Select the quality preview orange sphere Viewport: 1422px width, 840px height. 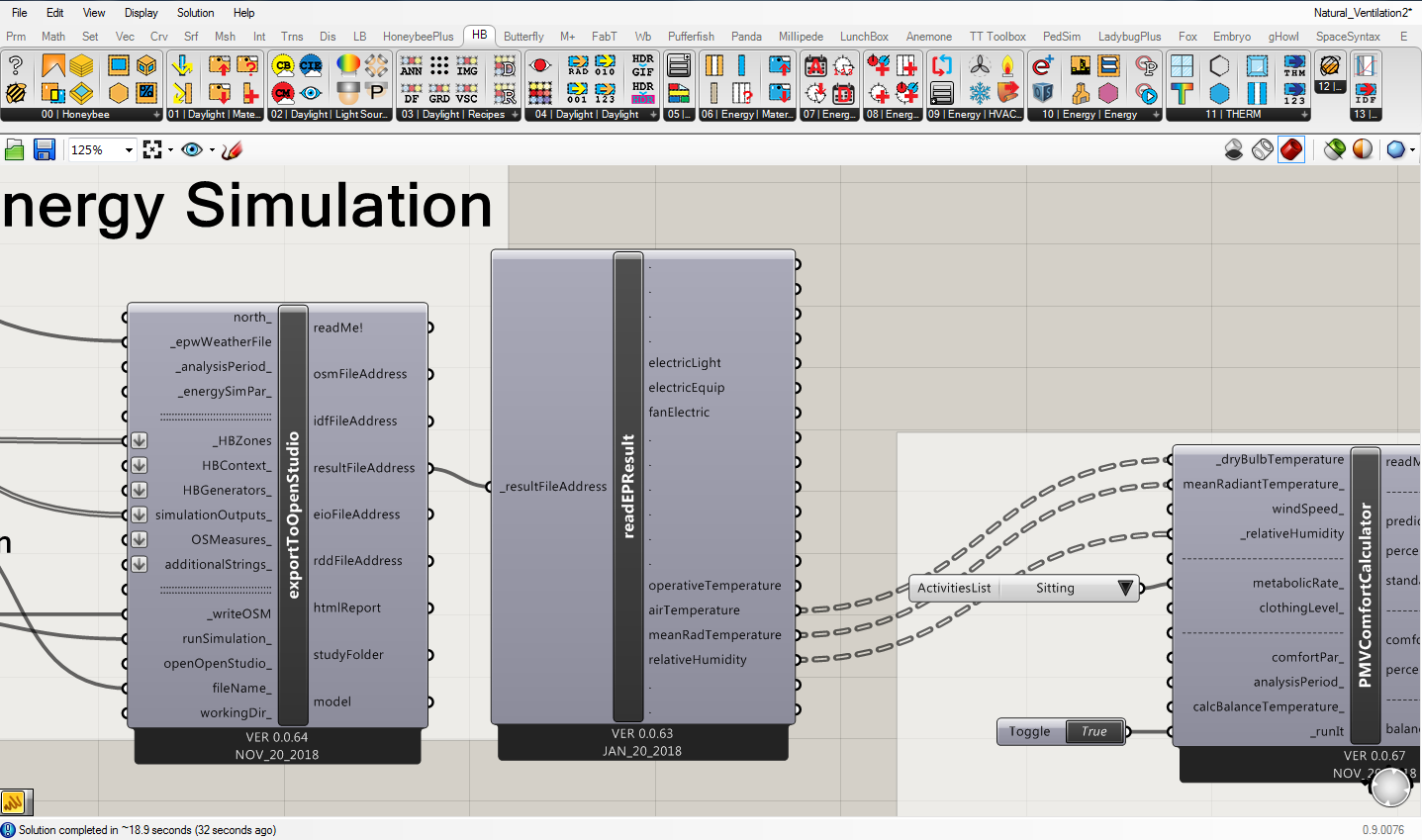pos(1363,149)
